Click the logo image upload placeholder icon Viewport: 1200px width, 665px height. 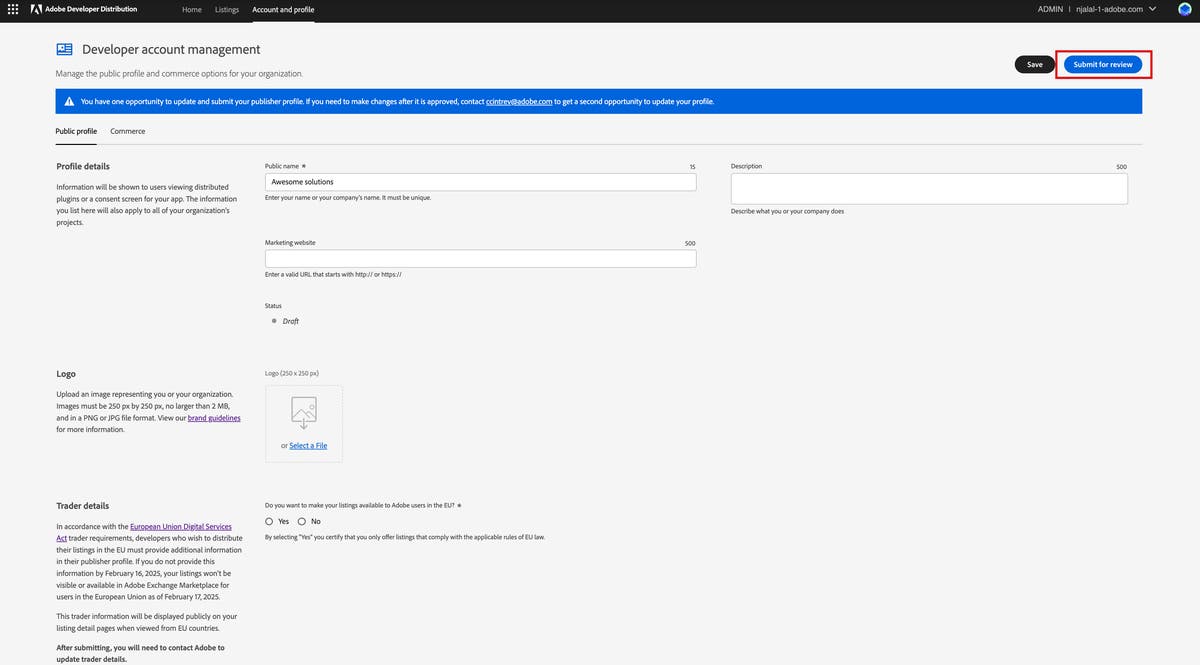tap(304, 412)
